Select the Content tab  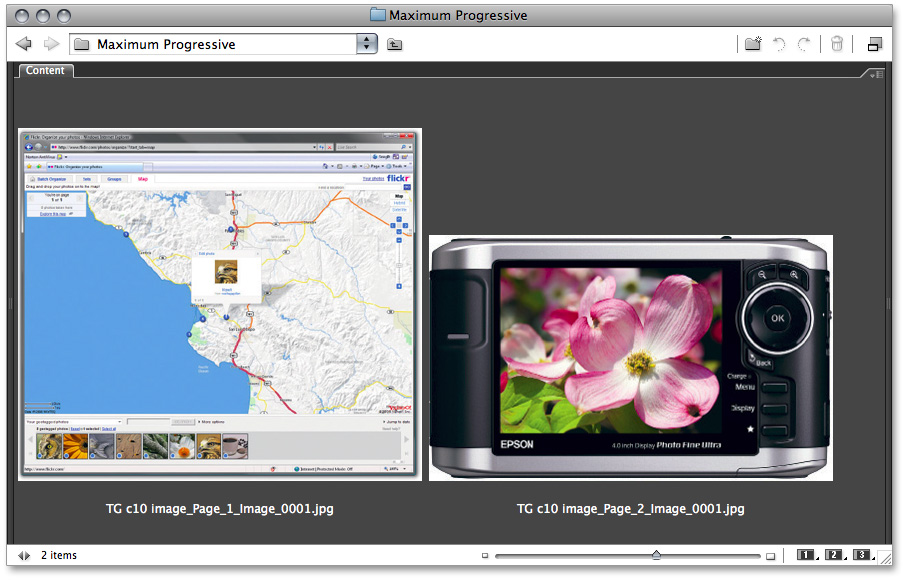pyautogui.click(x=46, y=70)
